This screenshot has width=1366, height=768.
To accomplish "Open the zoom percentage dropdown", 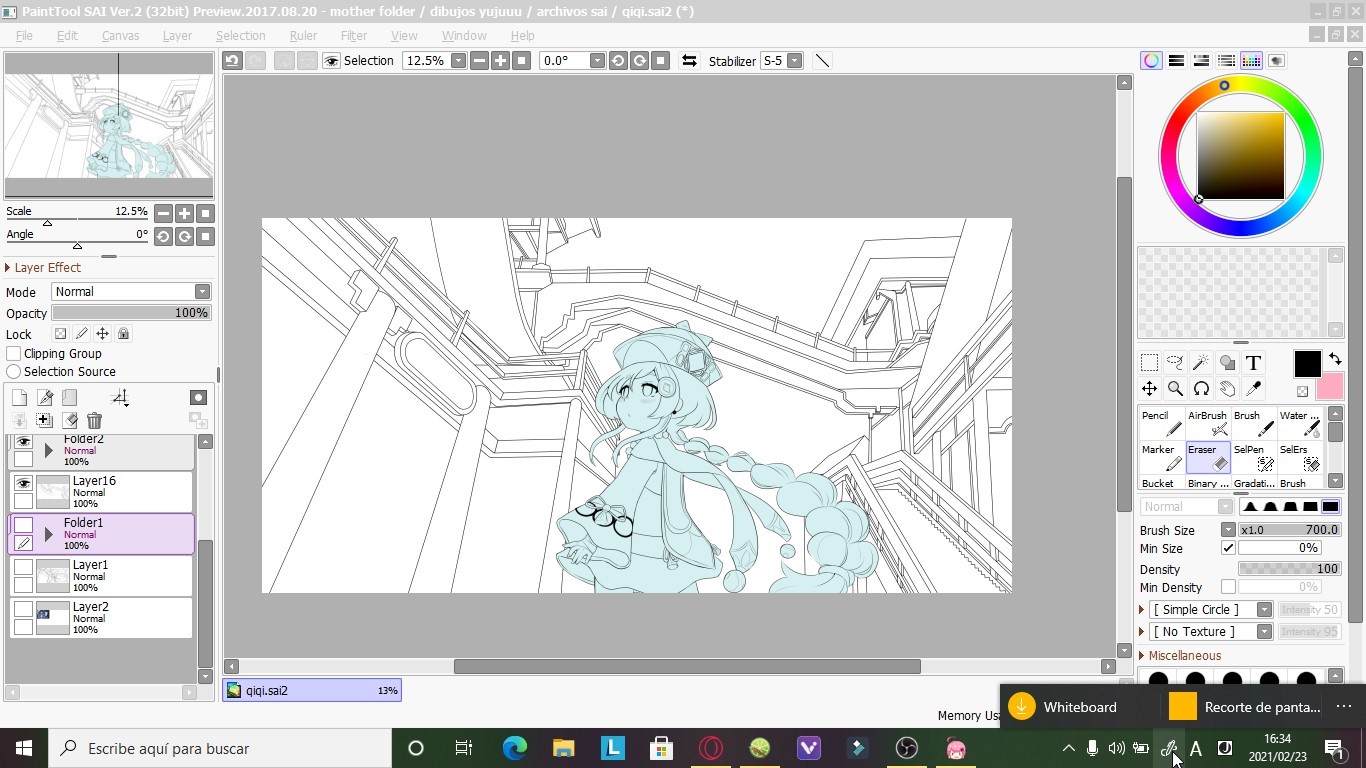I will pyautogui.click(x=458, y=61).
